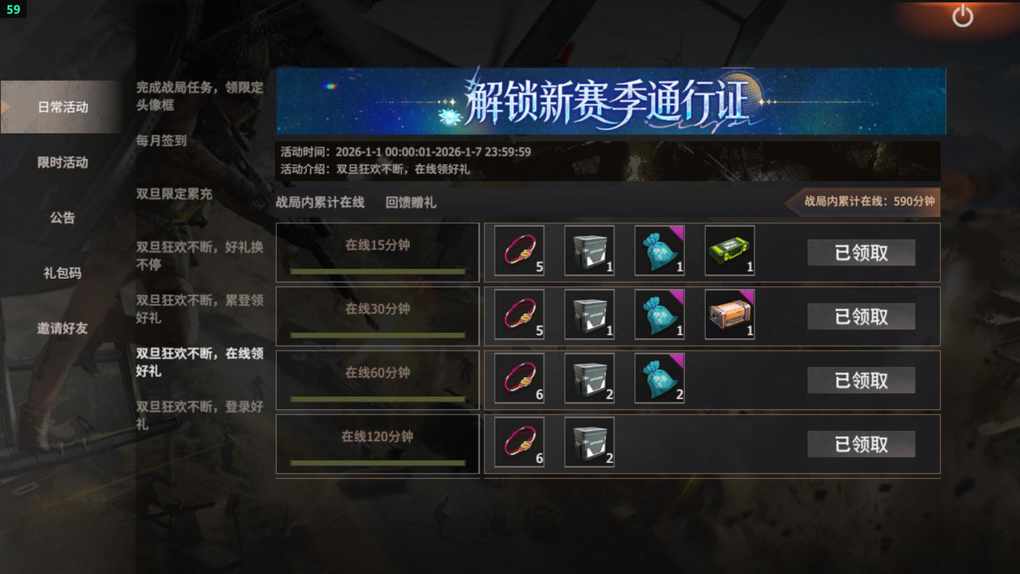The height and width of the screenshot is (574, 1020).
Task: Open the 每月签到 activity entry
Action: point(161,141)
